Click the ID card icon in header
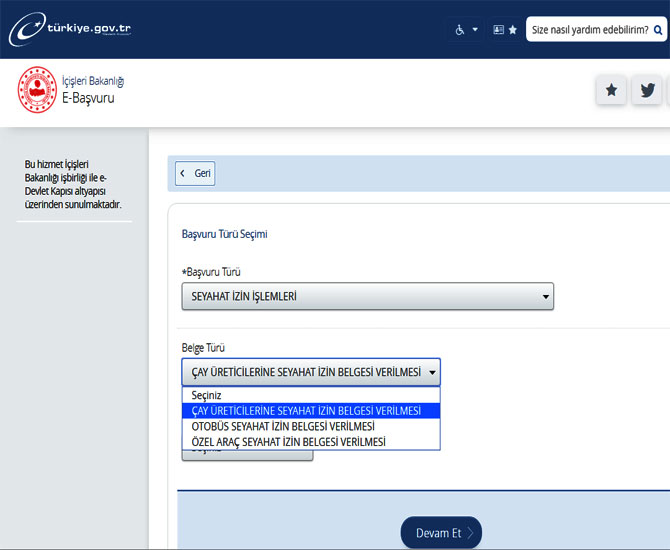The width and height of the screenshot is (670, 550). click(x=499, y=30)
